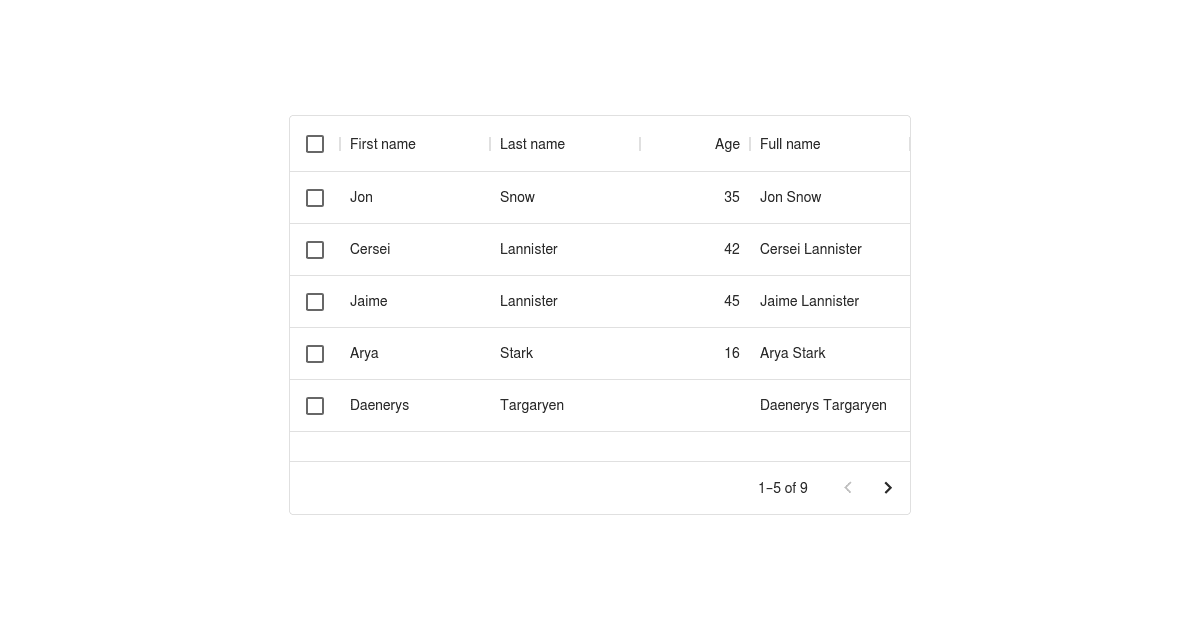Tick the checkbox for Arya Stark
Viewport: 1200px width, 630px height.
[x=315, y=353]
